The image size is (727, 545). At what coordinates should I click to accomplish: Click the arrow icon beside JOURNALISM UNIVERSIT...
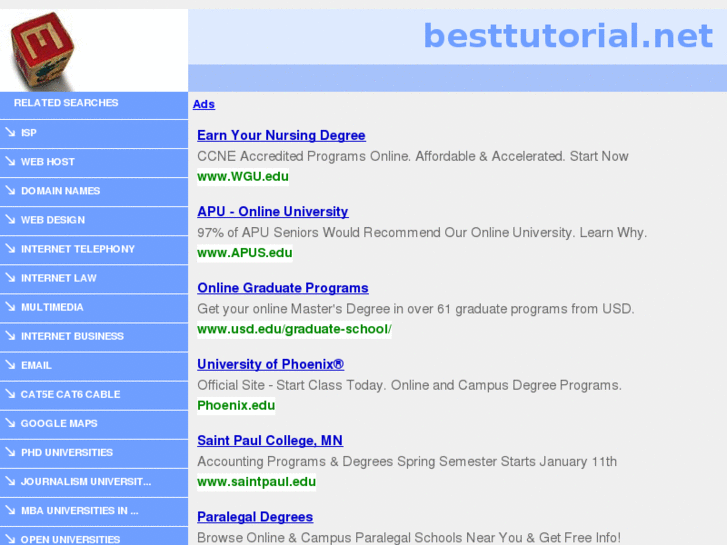(x=11, y=481)
